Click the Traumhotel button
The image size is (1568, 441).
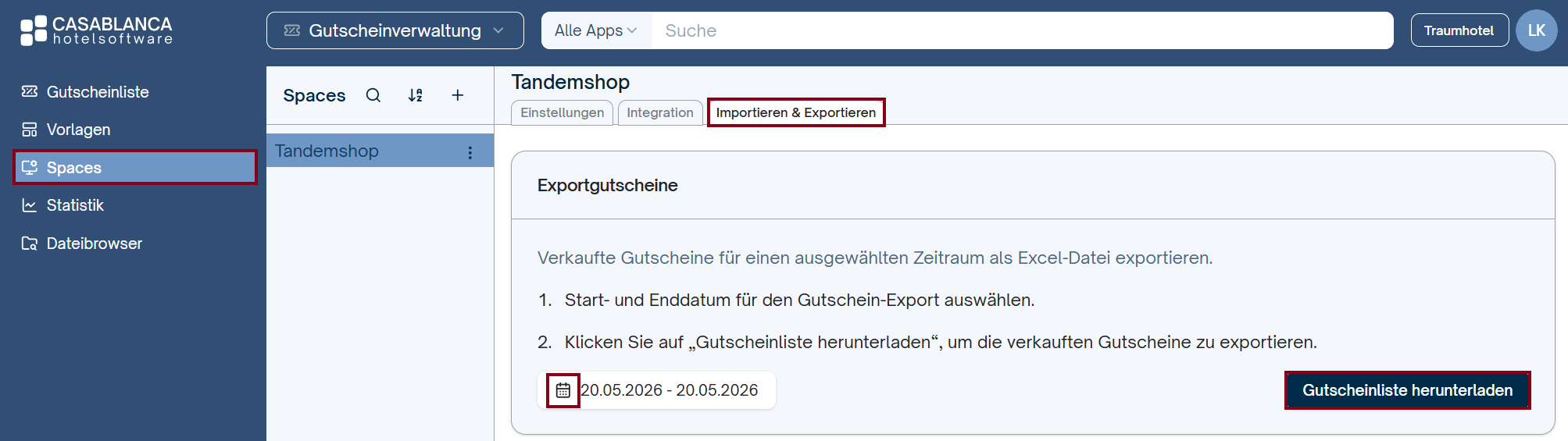pos(1459,30)
